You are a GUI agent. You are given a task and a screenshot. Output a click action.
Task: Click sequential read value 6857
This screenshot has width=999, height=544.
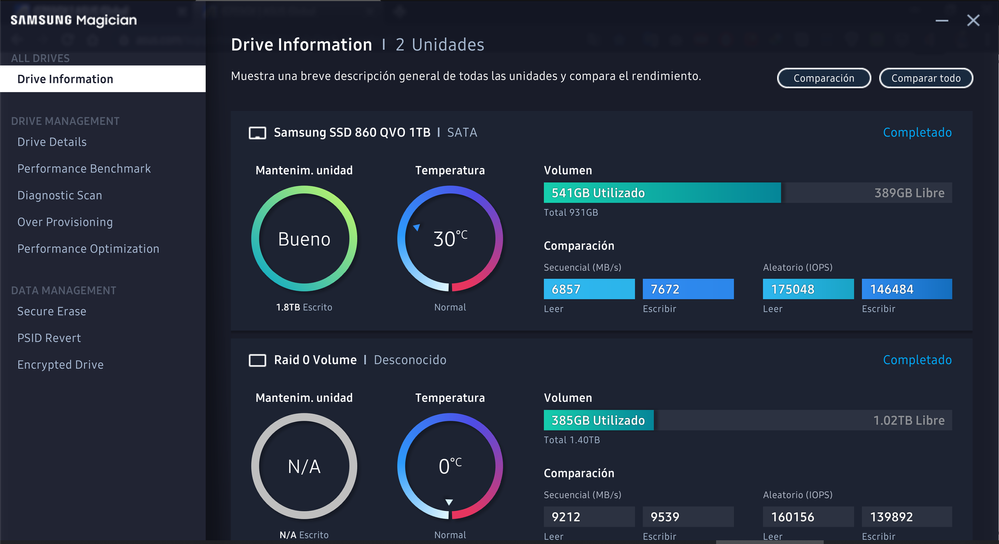click(x=589, y=289)
